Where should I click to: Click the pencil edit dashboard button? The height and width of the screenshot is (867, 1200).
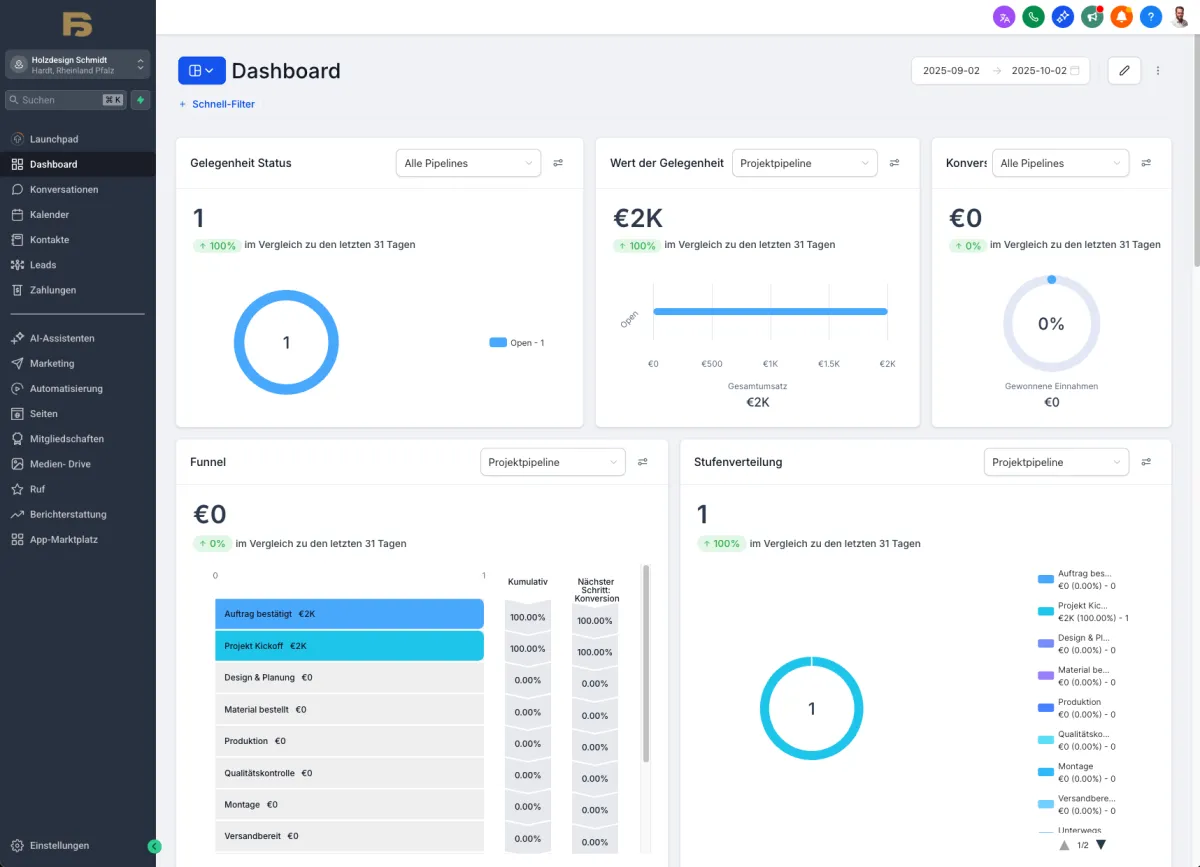click(1124, 71)
